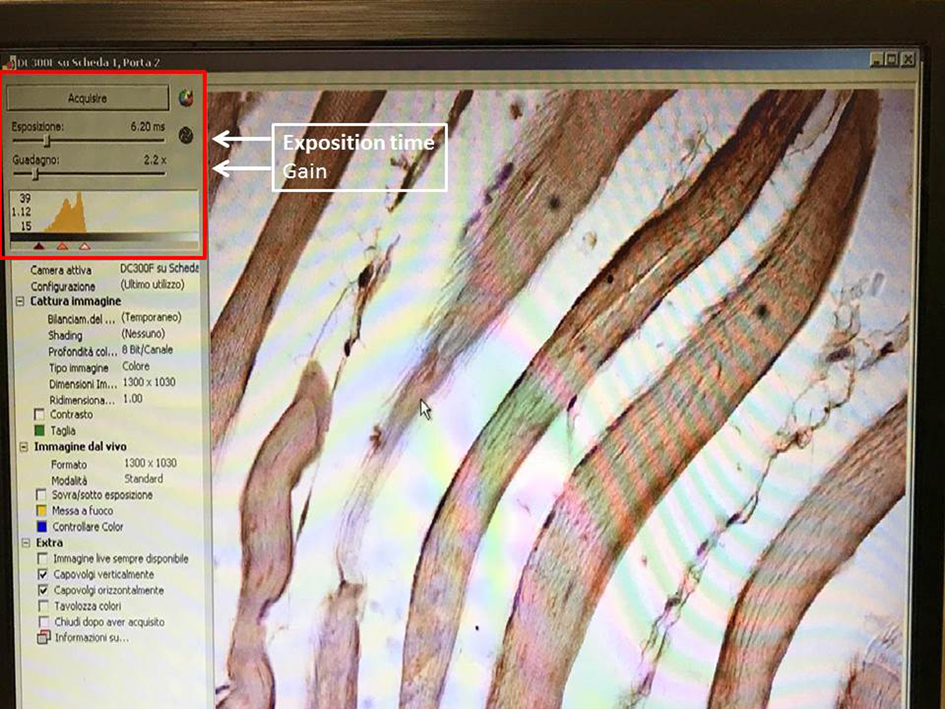This screenshot has height=709, width=945.
Task: Click the Tipo immagine Colore value
Action: [x=136, y=366]
